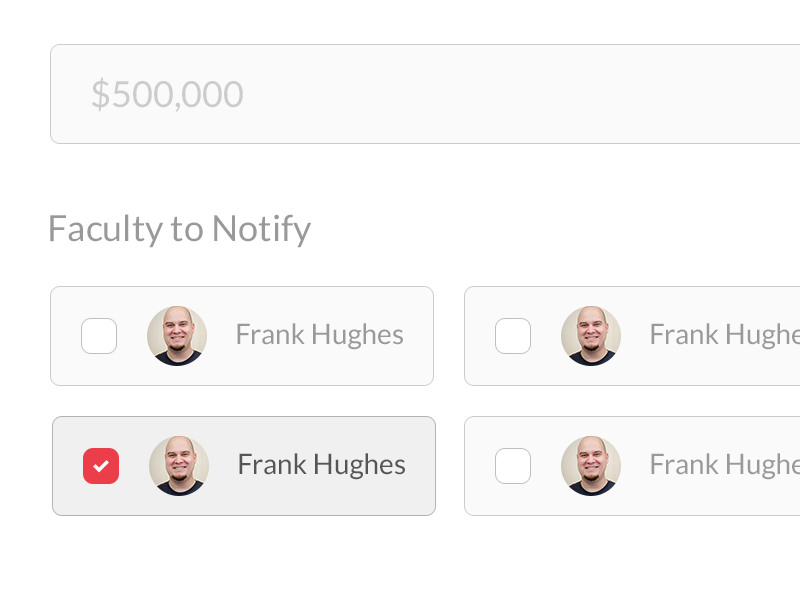Click the avatar photo in the first-row right card
The height and width of the screenshot is (600, 800).
591,336
